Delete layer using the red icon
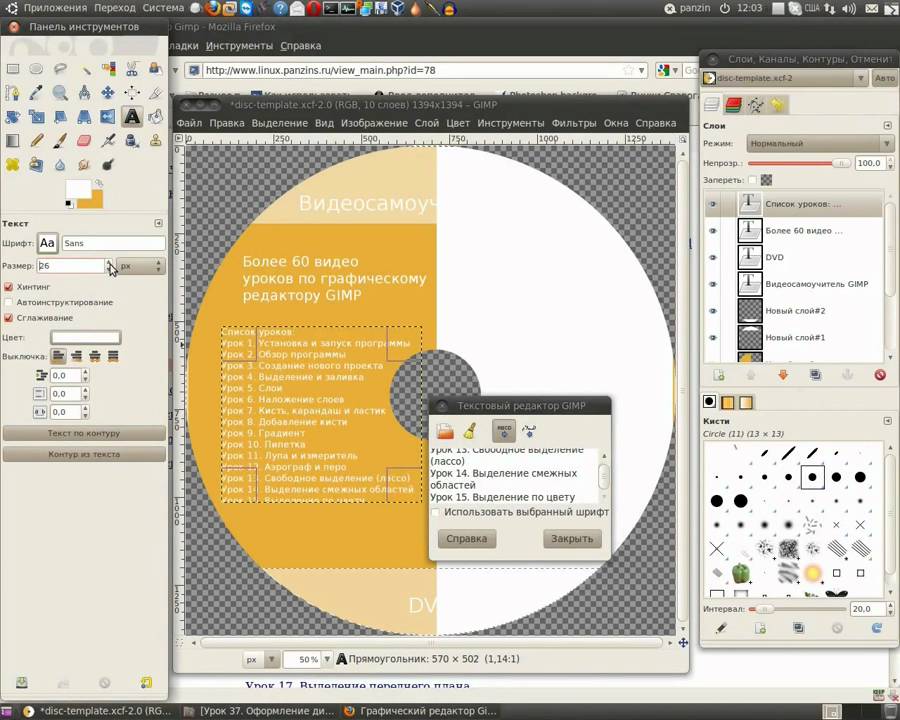 click(x=880, y=375)
